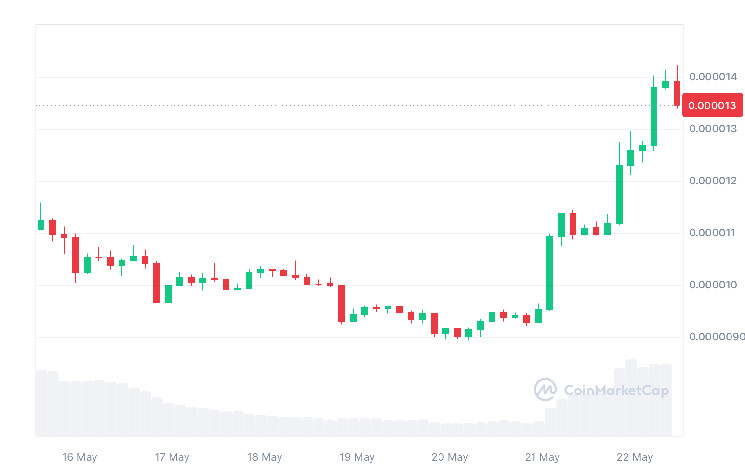Click the CoinMarketCap watermark text

point(615,391)
